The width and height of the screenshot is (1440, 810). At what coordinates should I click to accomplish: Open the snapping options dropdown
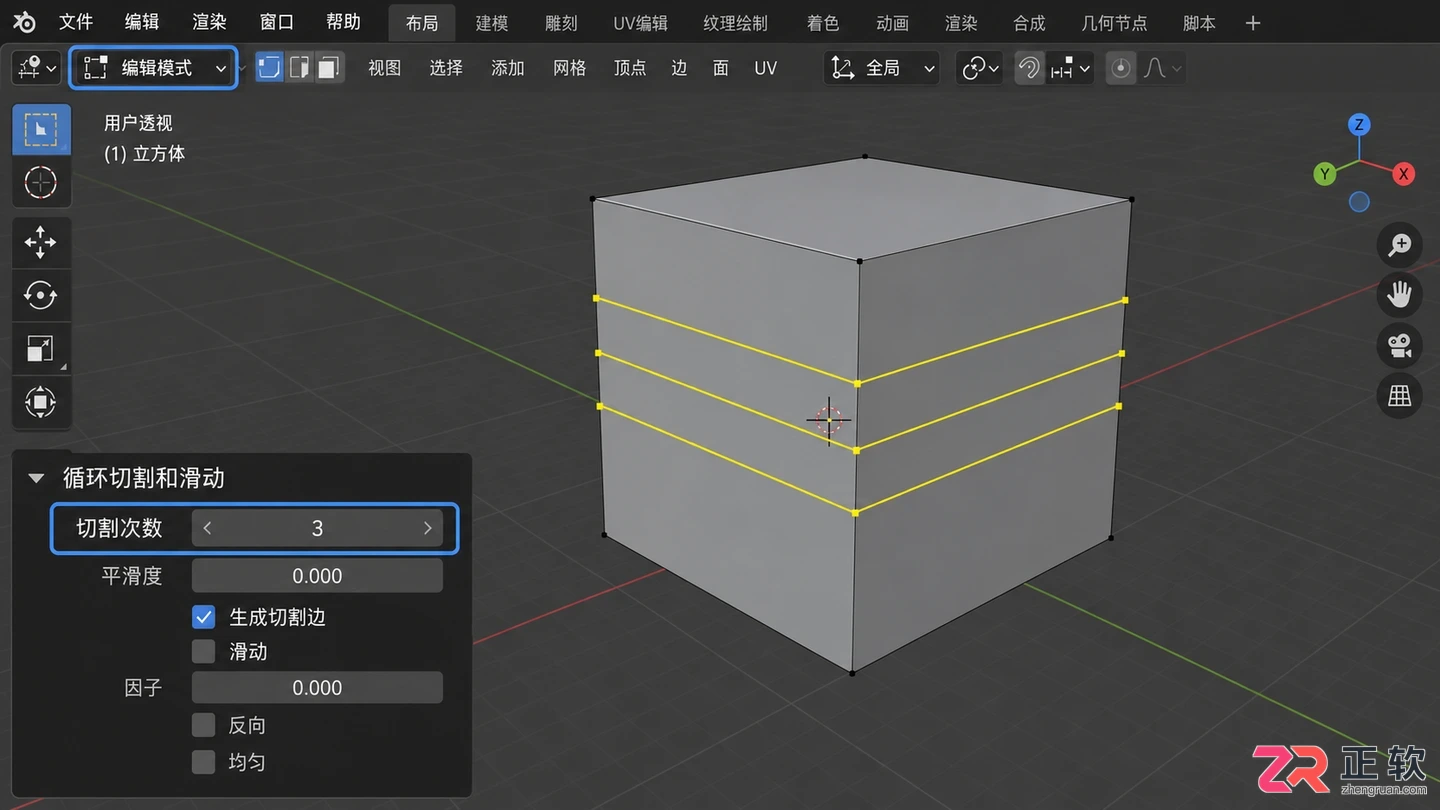(1069, 68)
